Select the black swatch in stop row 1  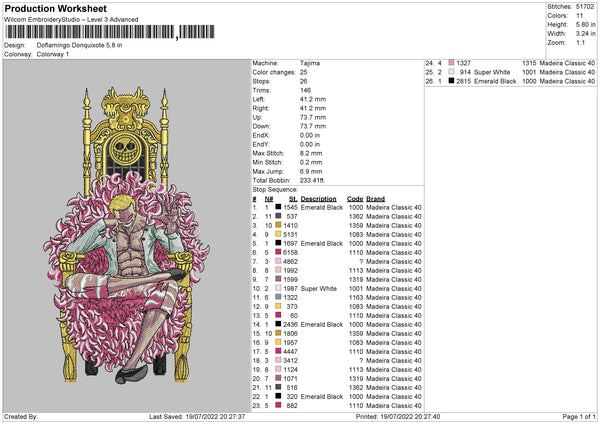click(x=278, y=207)
